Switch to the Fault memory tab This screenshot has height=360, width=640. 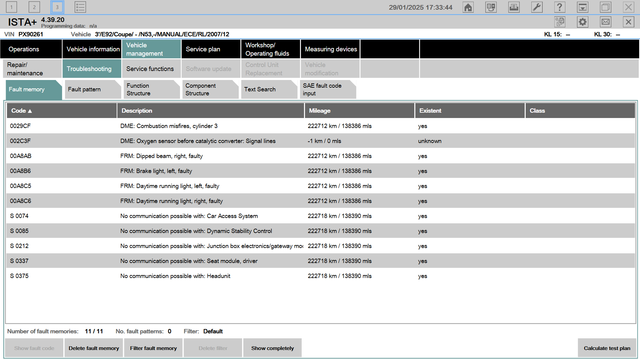pos(33,89)
